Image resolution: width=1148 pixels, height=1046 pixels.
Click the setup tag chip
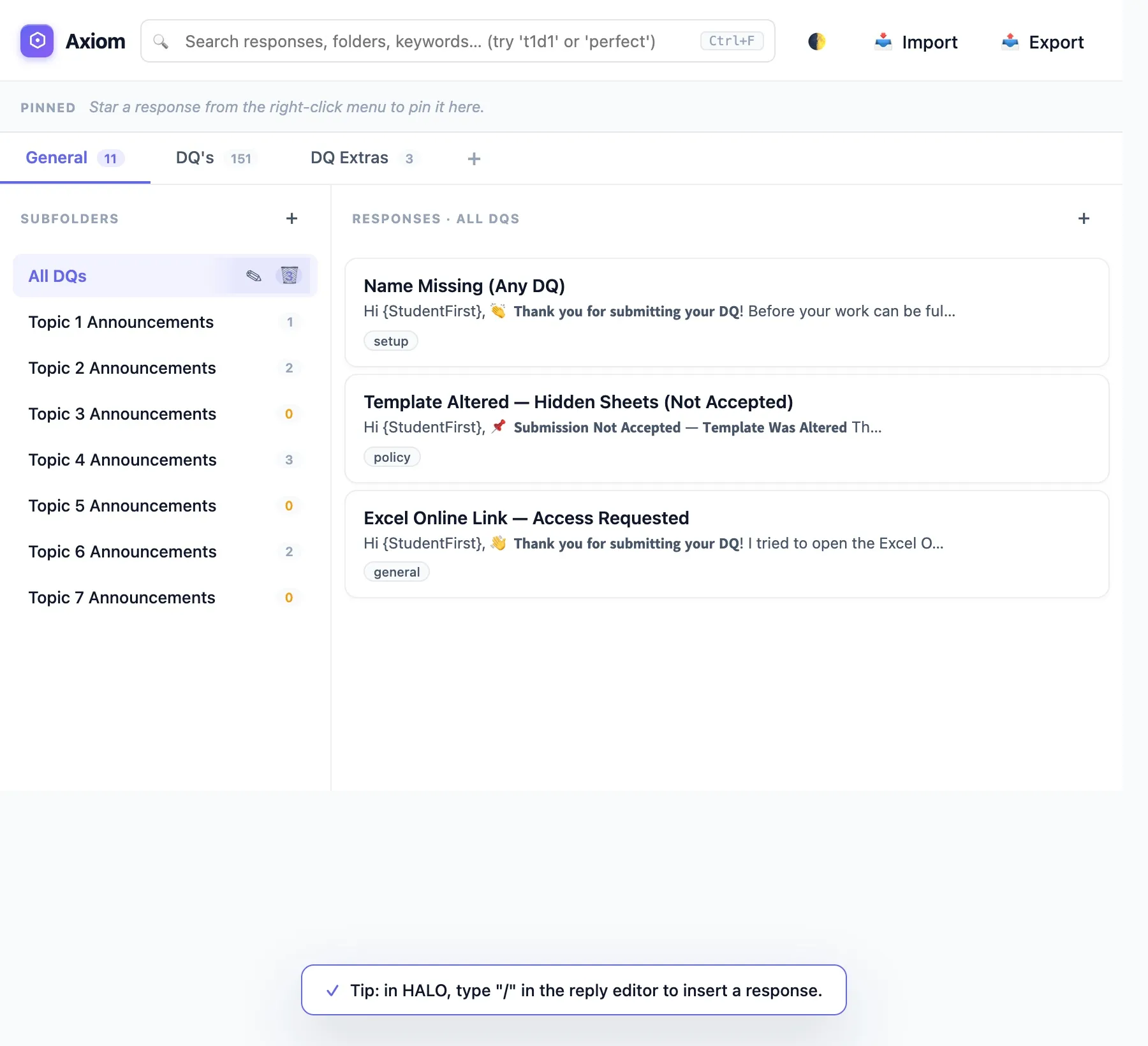[x=391, y=341]
